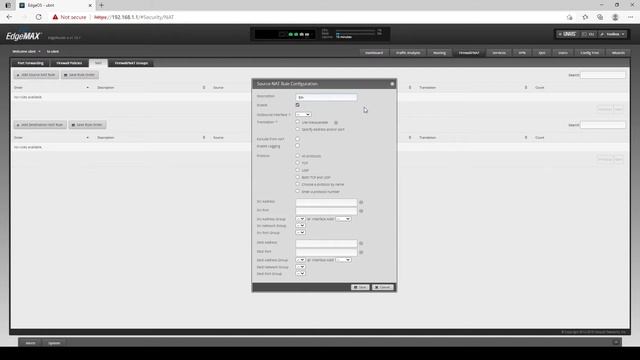640x360 pixels.
Task: Click help icon next to Dest Address
Action: pyautogui.click(x=361, y=243)
